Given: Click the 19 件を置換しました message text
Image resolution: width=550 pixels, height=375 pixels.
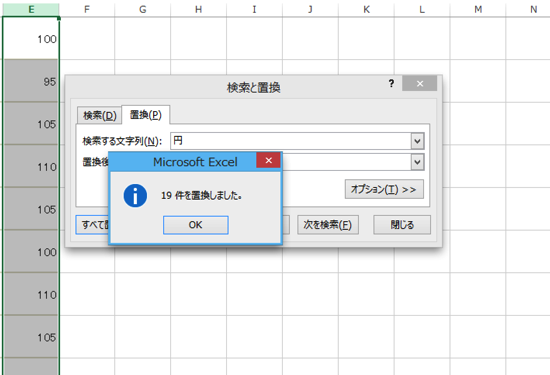Looking at the screenshot, I should click(201, 195).
